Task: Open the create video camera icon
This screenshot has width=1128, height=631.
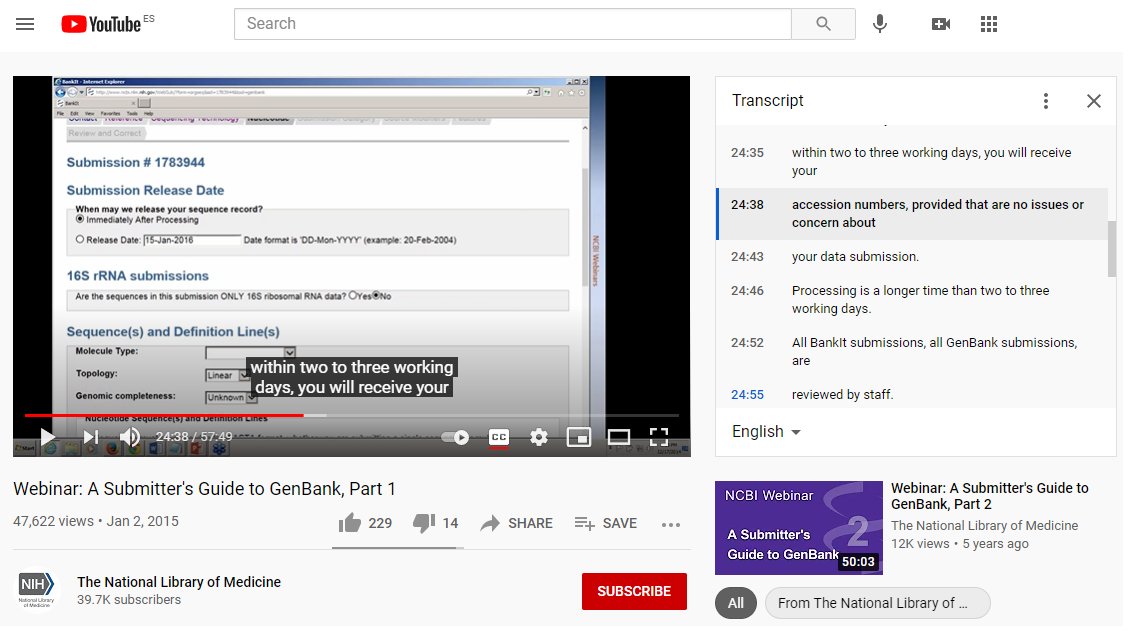Action: 940,24
